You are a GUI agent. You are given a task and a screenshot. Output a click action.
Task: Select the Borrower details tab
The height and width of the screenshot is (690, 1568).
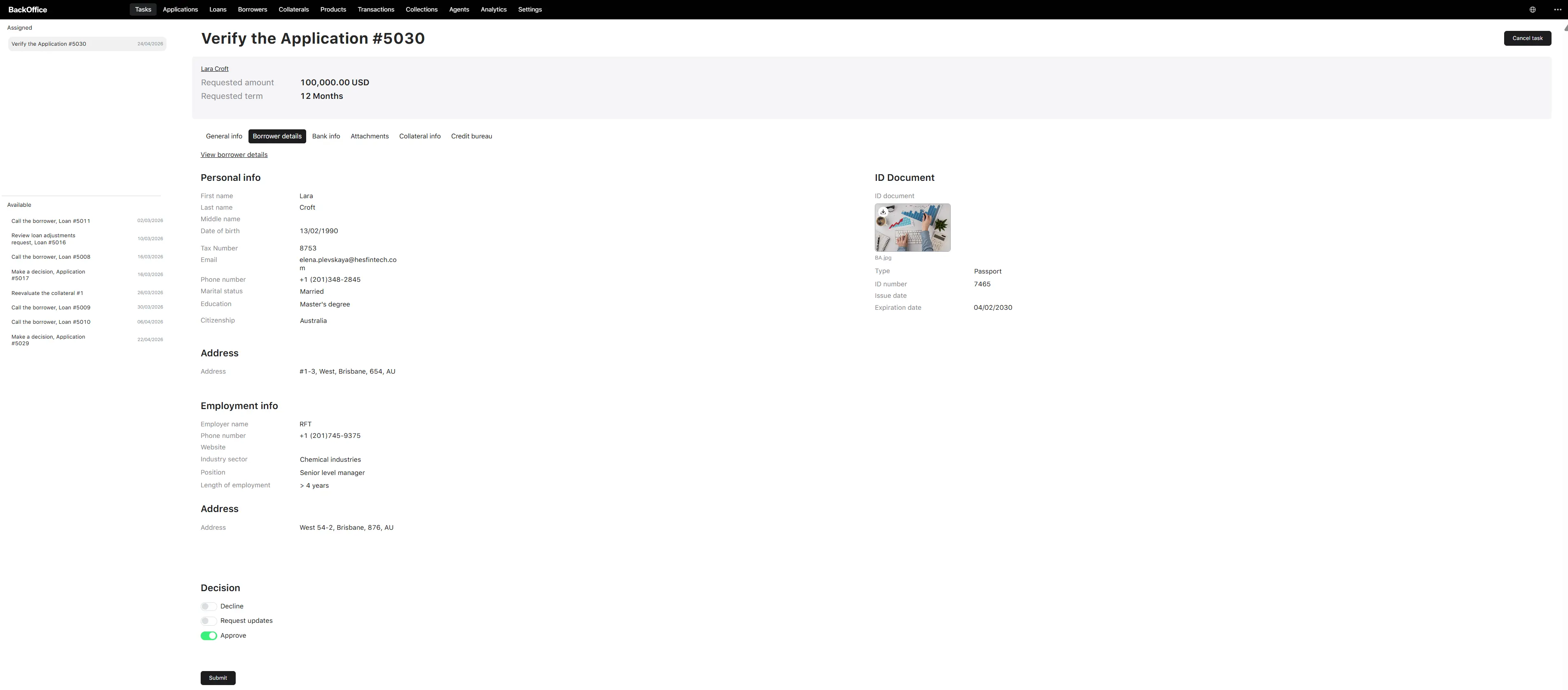click(x=277, y=136)
